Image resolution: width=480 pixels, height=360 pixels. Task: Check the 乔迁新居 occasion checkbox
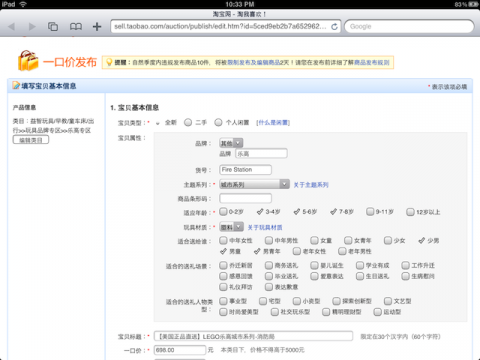tap(223, 265)
